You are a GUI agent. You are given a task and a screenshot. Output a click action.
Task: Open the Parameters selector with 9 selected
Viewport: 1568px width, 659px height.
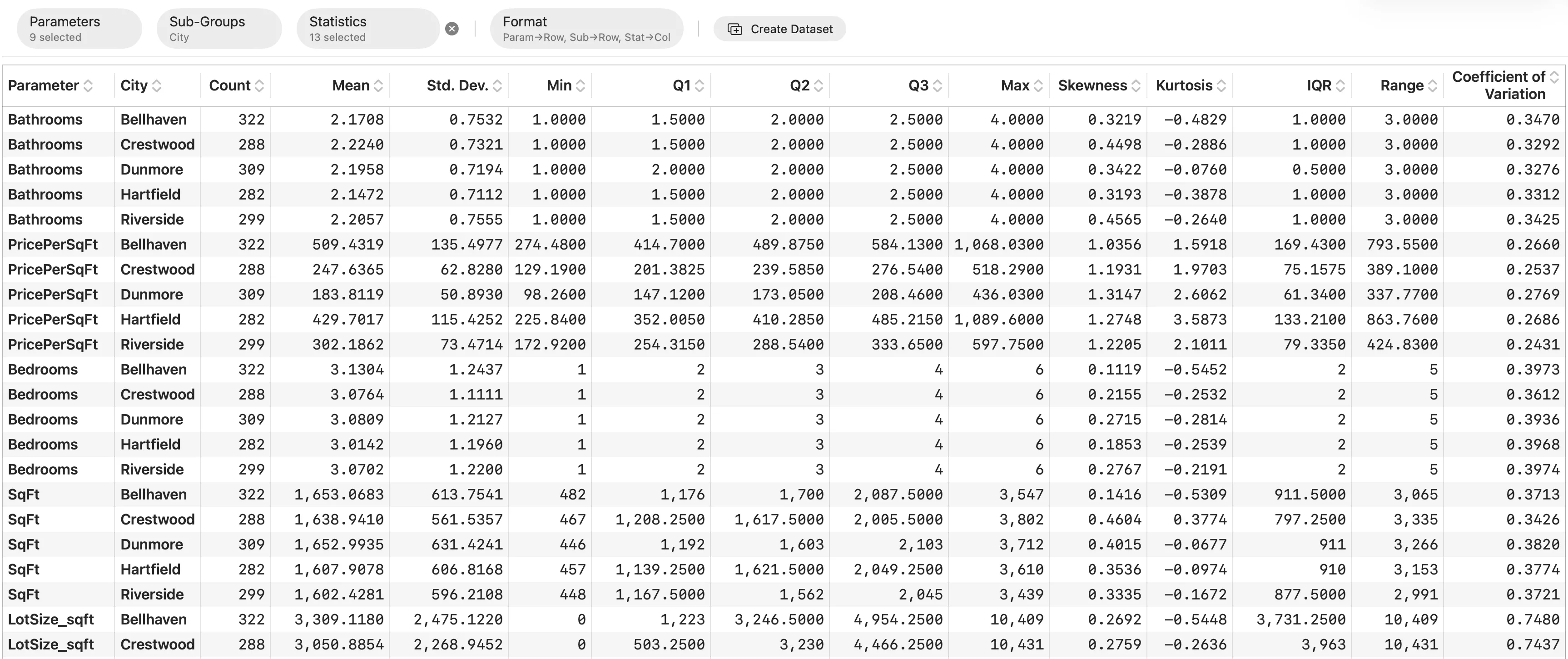tap(79, 29)
